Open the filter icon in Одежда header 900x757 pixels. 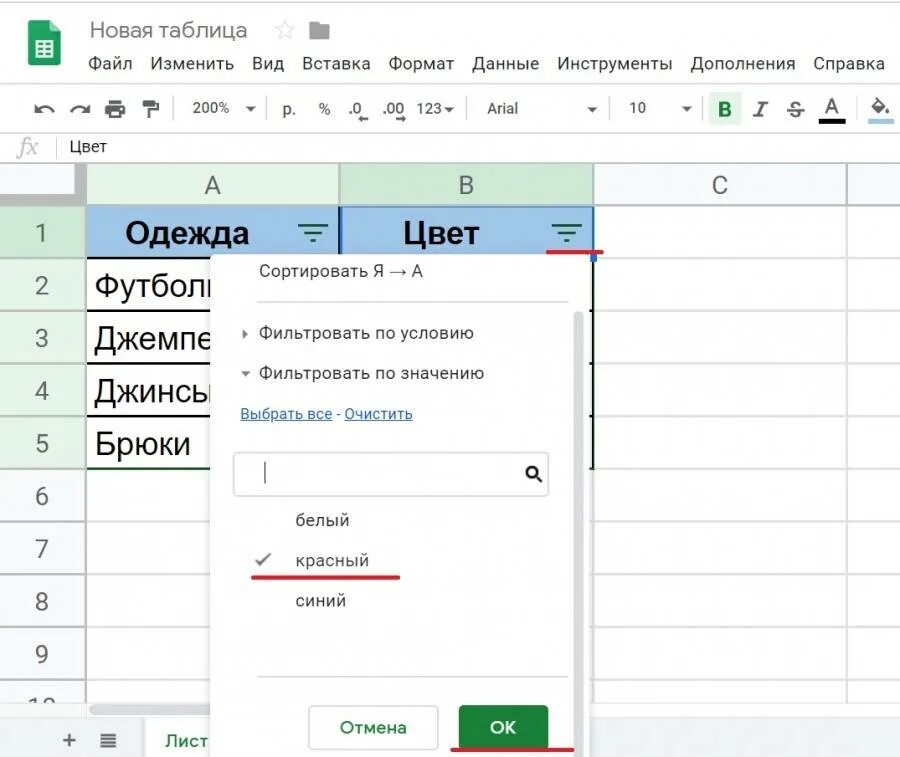313,232
